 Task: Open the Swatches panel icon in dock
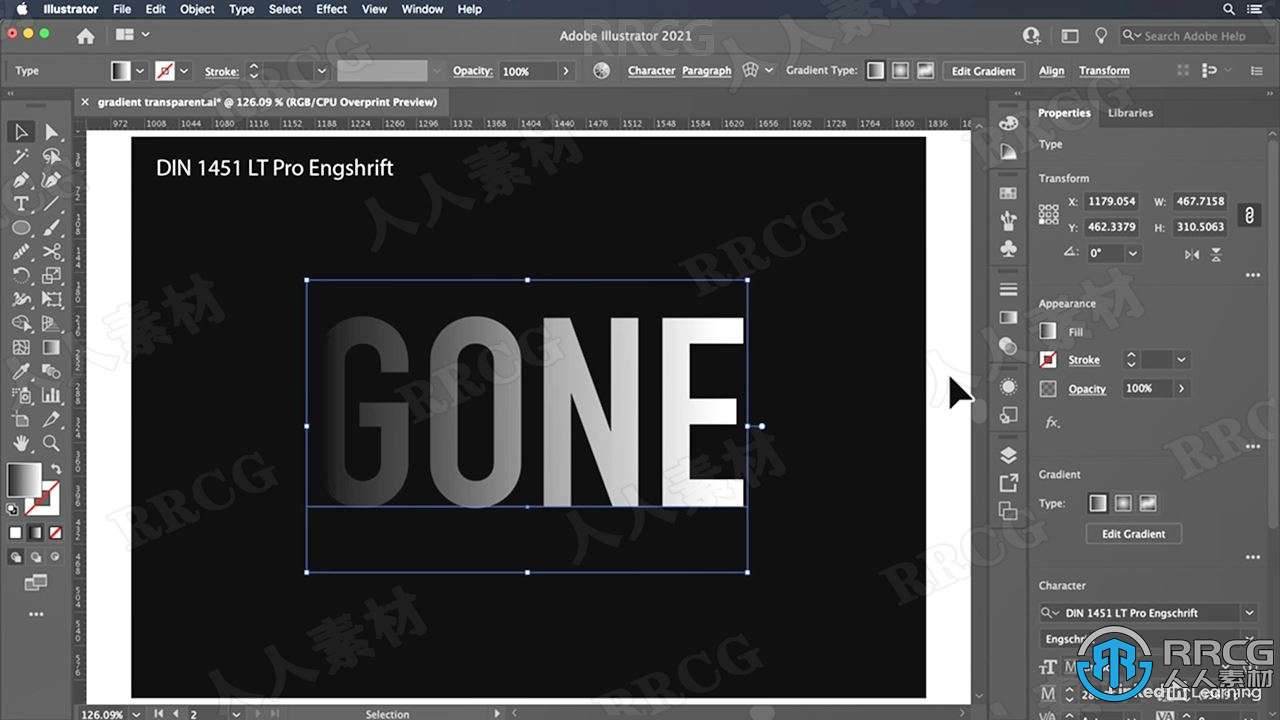[1008, 193]
